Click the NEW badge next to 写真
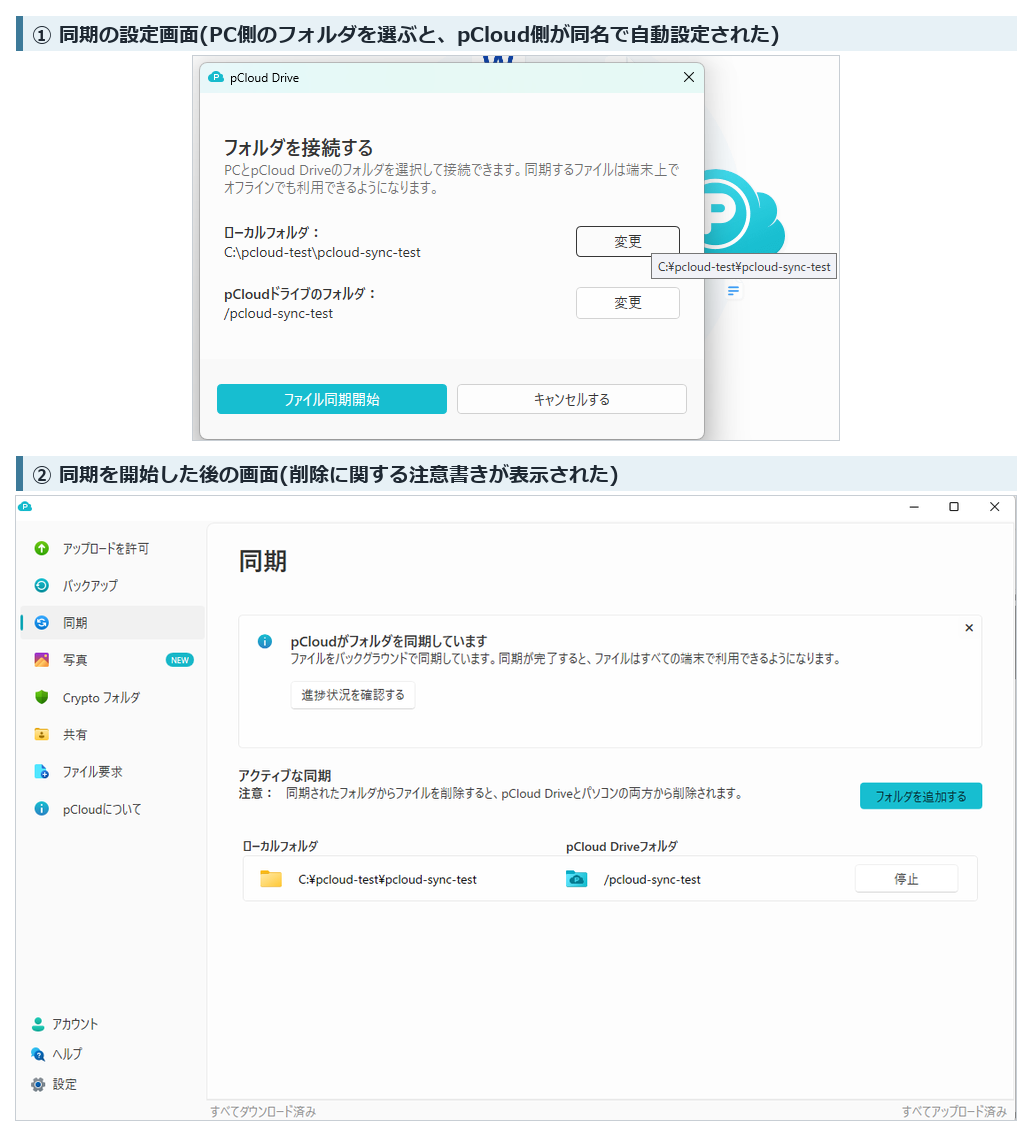1032x1136 pixels. pos(180,660)
